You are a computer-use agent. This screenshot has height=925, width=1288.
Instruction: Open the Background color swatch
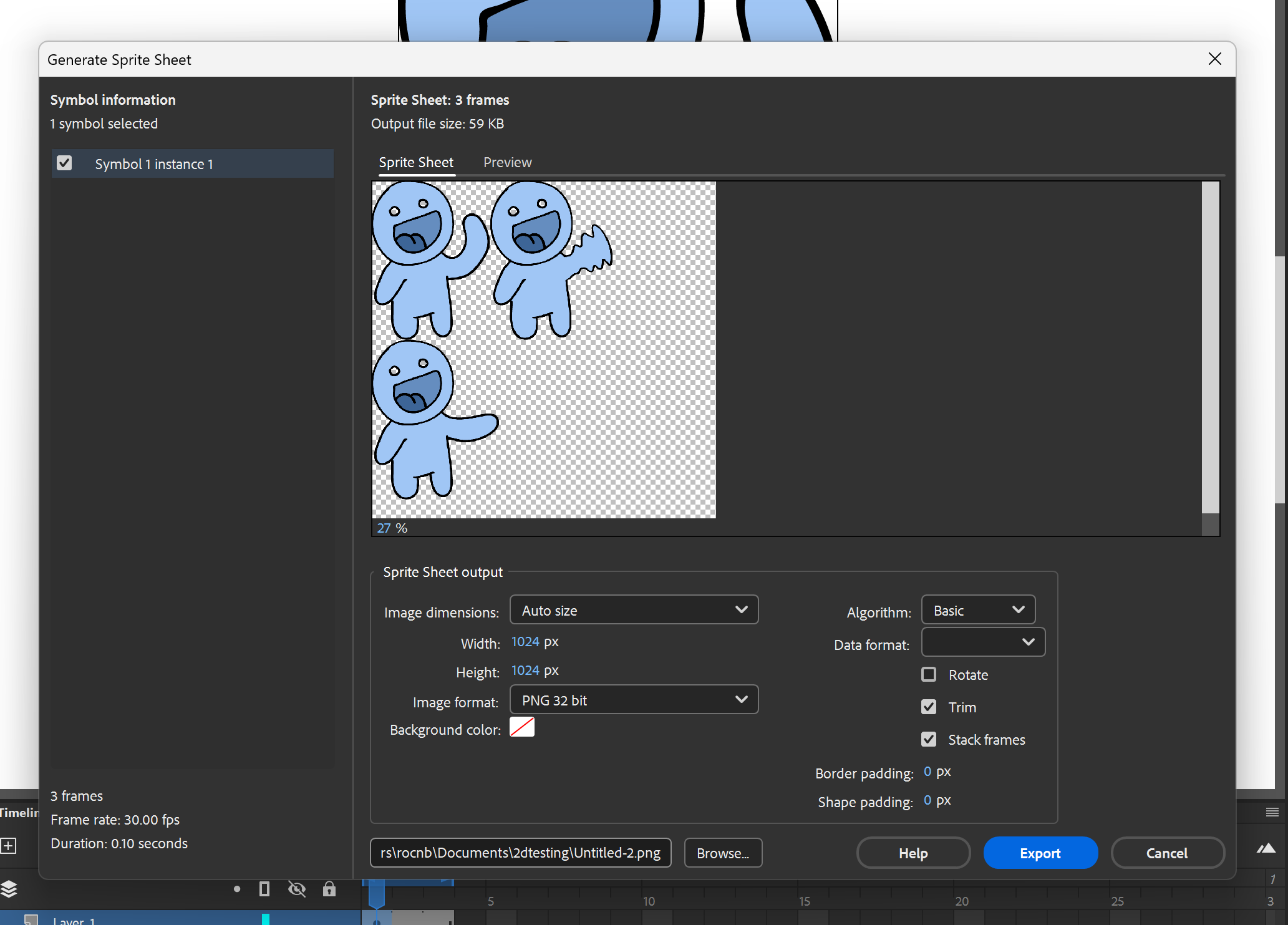coord(522,727)
